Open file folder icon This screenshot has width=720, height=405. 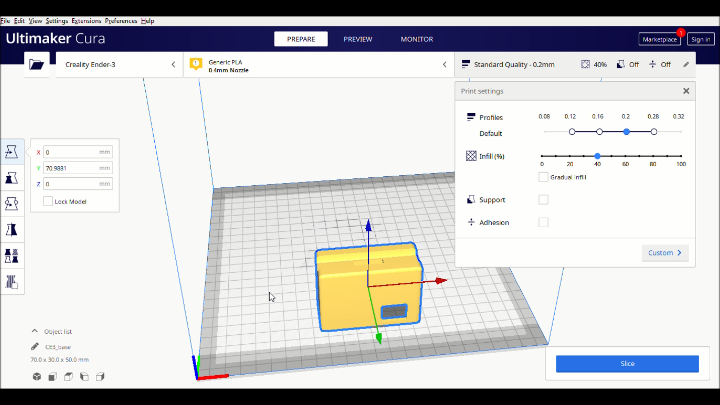pos(36,64)
